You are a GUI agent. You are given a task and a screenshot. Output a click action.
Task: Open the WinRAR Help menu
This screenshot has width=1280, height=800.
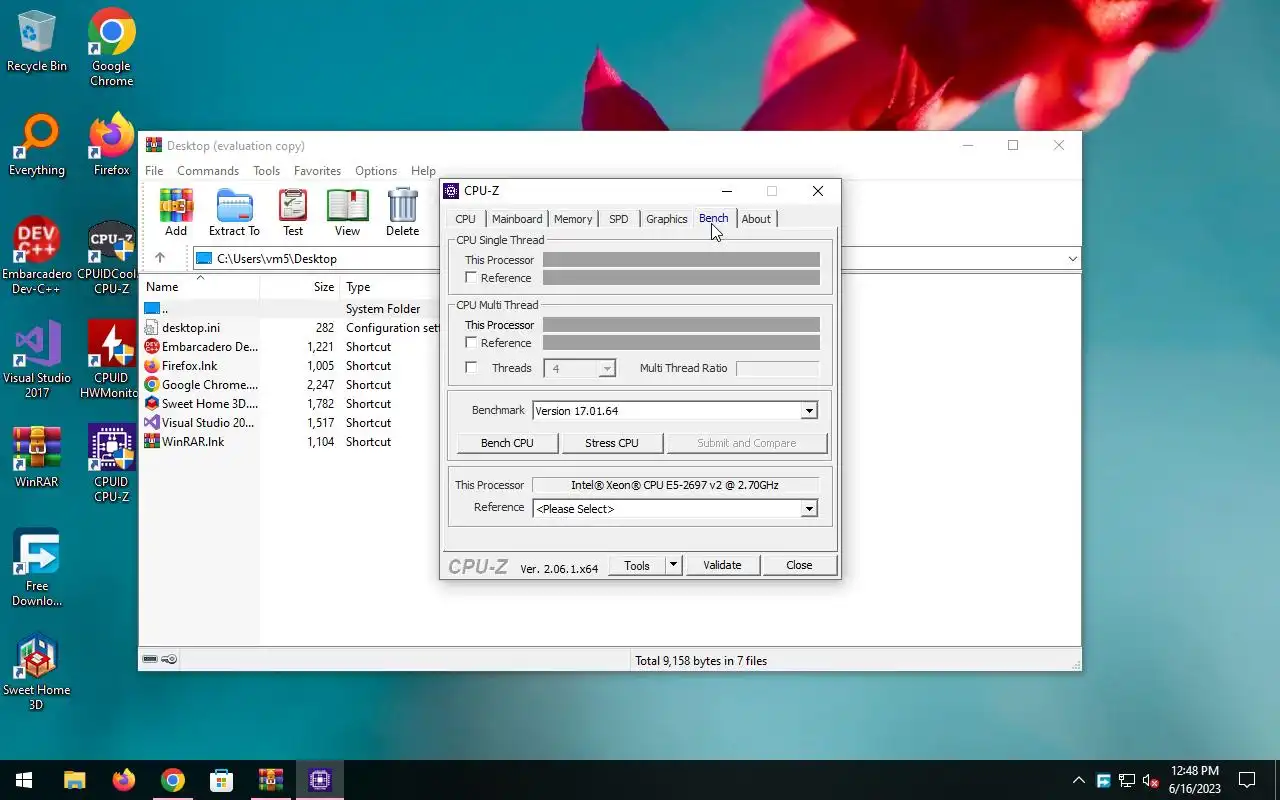(x=423, y=171)
